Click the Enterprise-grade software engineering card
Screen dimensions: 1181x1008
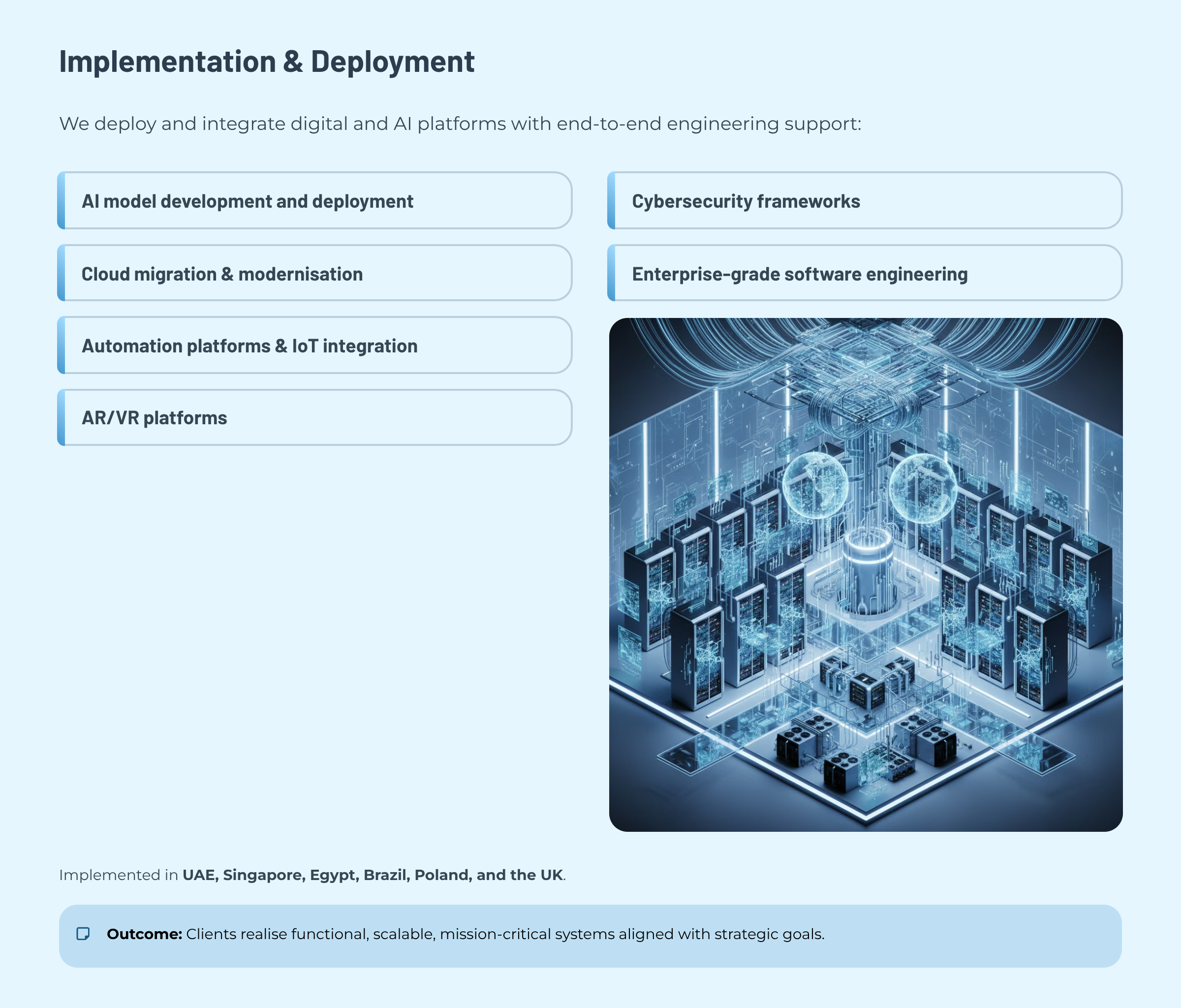point(865,274)
